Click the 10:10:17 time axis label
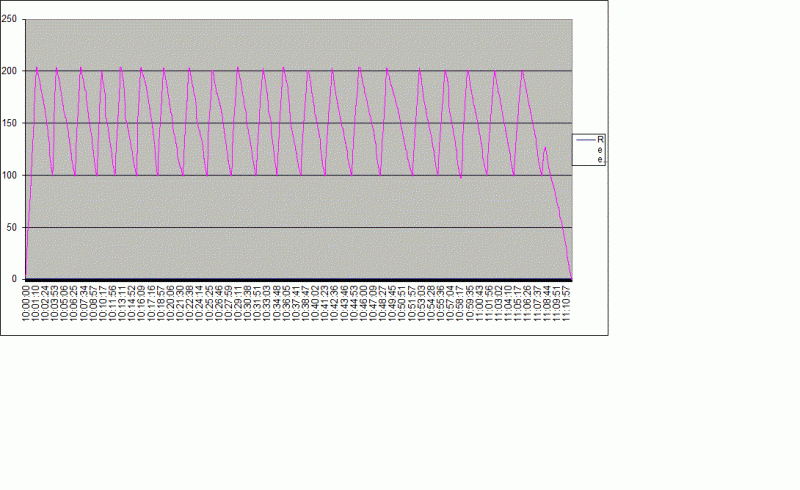Viewport: 800px width, 490px height. 103,303
